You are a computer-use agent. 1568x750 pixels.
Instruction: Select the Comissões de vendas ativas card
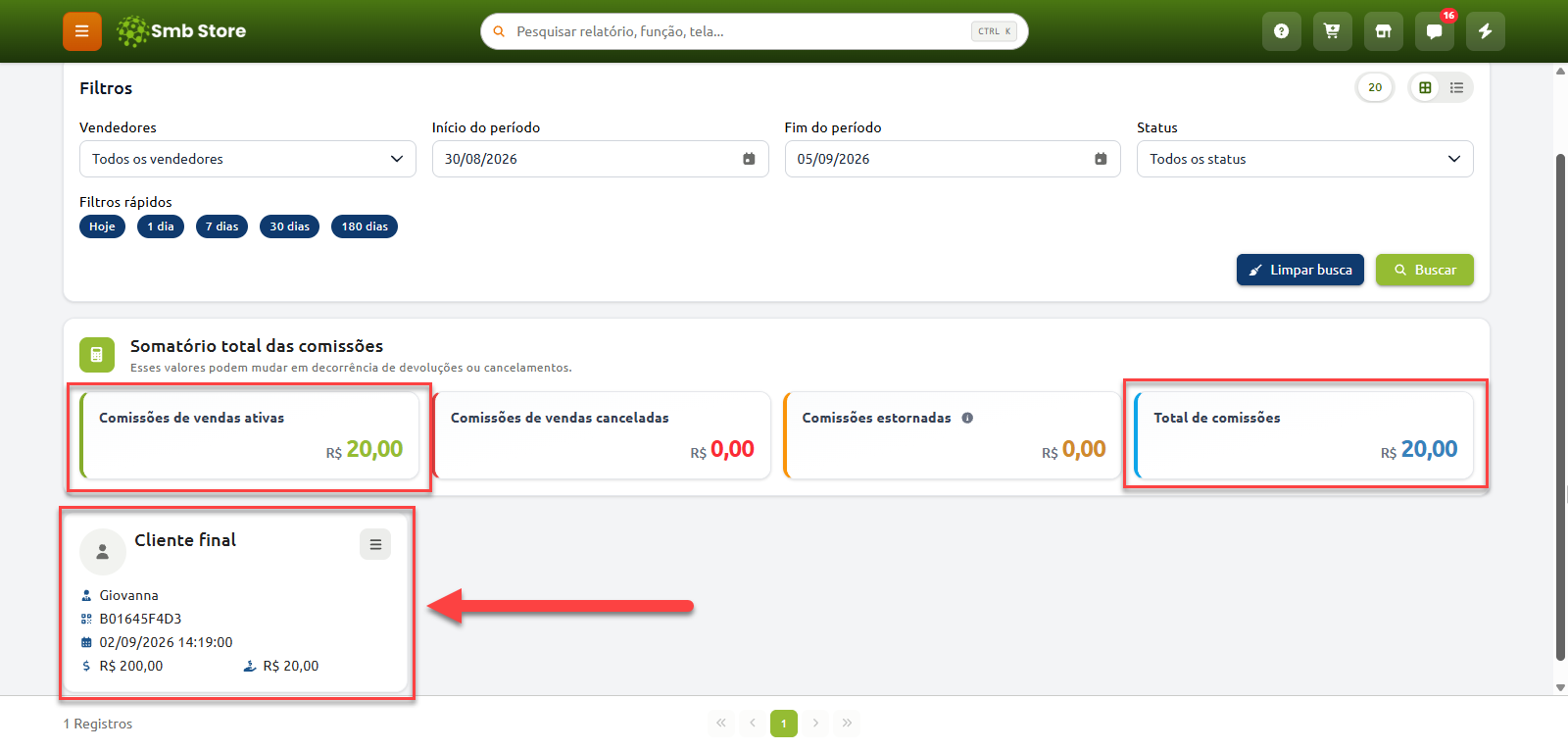[250, 435]
